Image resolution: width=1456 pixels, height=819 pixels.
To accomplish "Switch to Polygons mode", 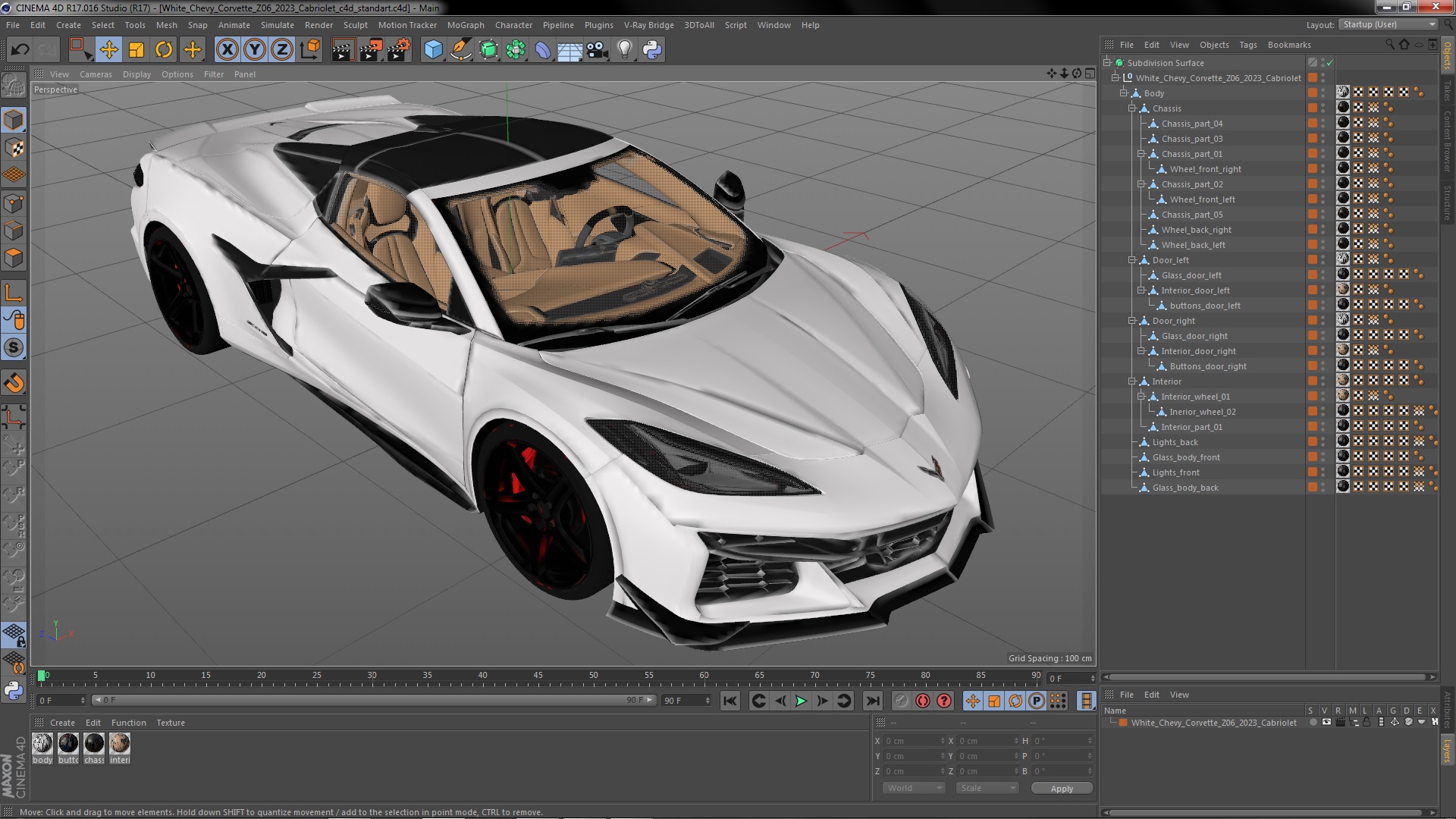I will [14, 258].
